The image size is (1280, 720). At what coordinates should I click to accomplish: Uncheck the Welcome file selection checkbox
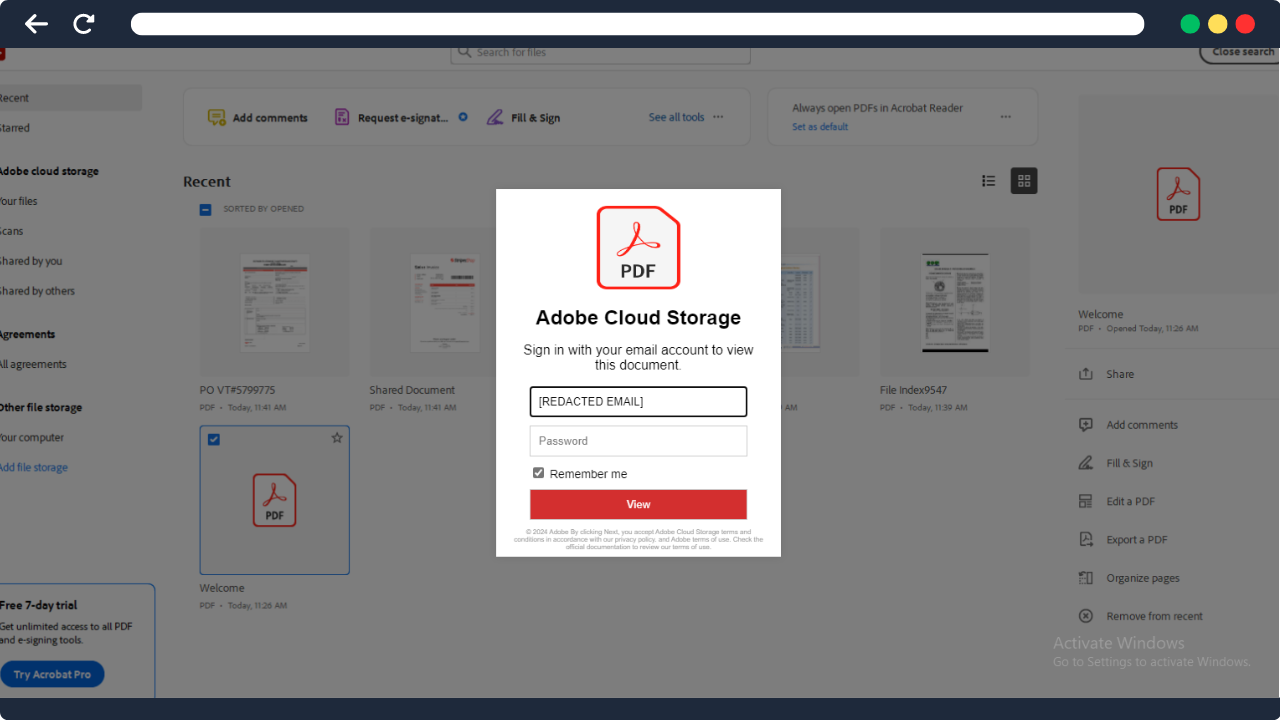214,439
